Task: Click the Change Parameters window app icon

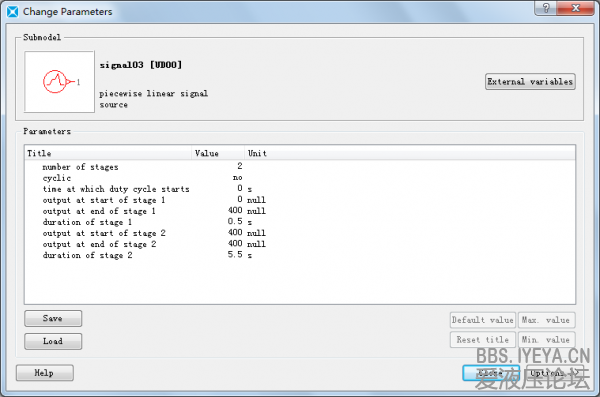Action: pyautogui.click(x=13, y=12)
